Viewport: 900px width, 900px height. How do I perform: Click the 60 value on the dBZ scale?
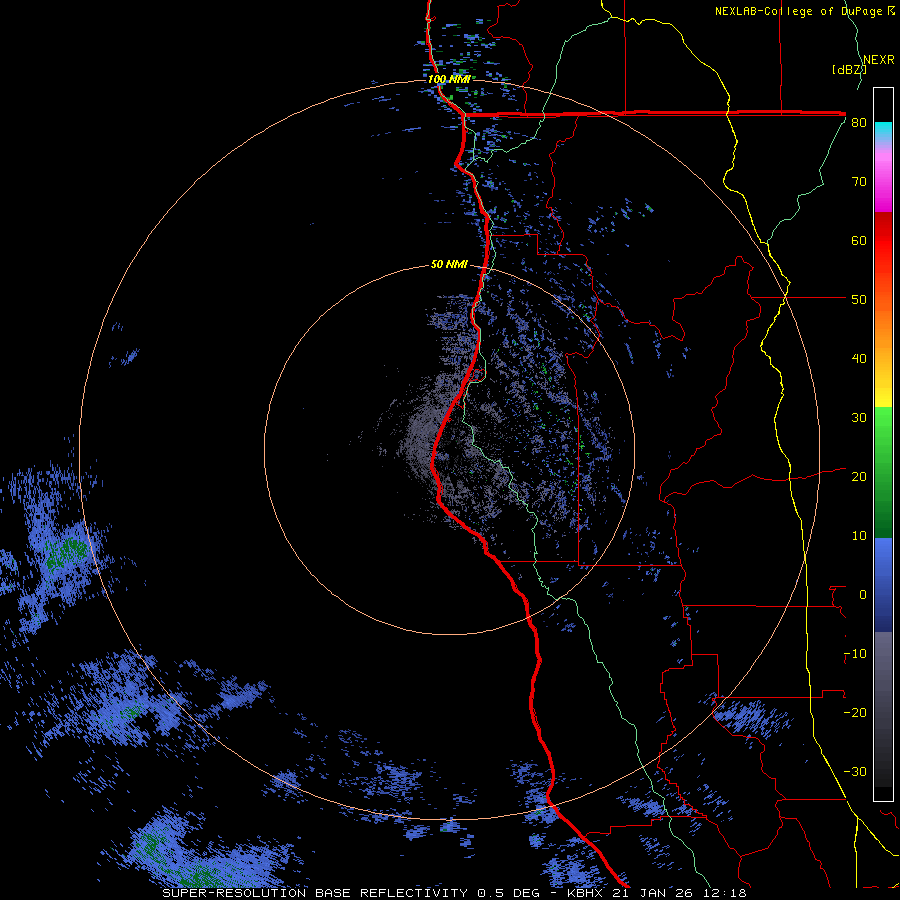pos(859,240)
